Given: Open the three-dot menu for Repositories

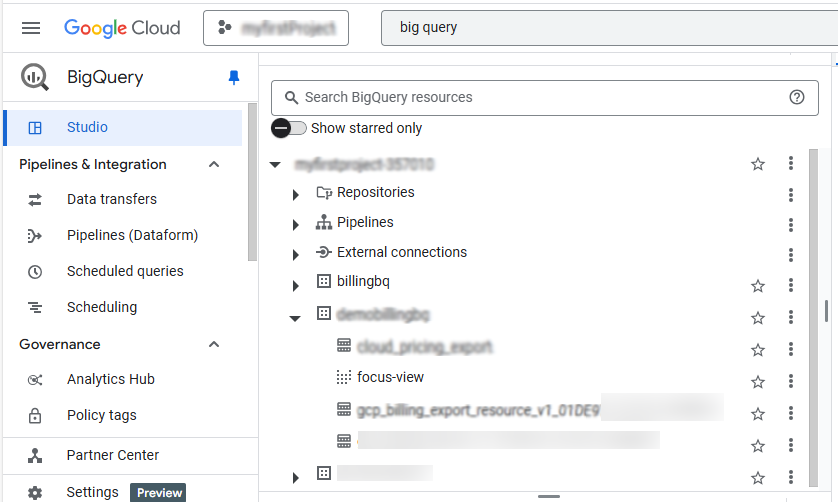Looking at the screenshot, I should pyautogui.click(x=790, y=194).
